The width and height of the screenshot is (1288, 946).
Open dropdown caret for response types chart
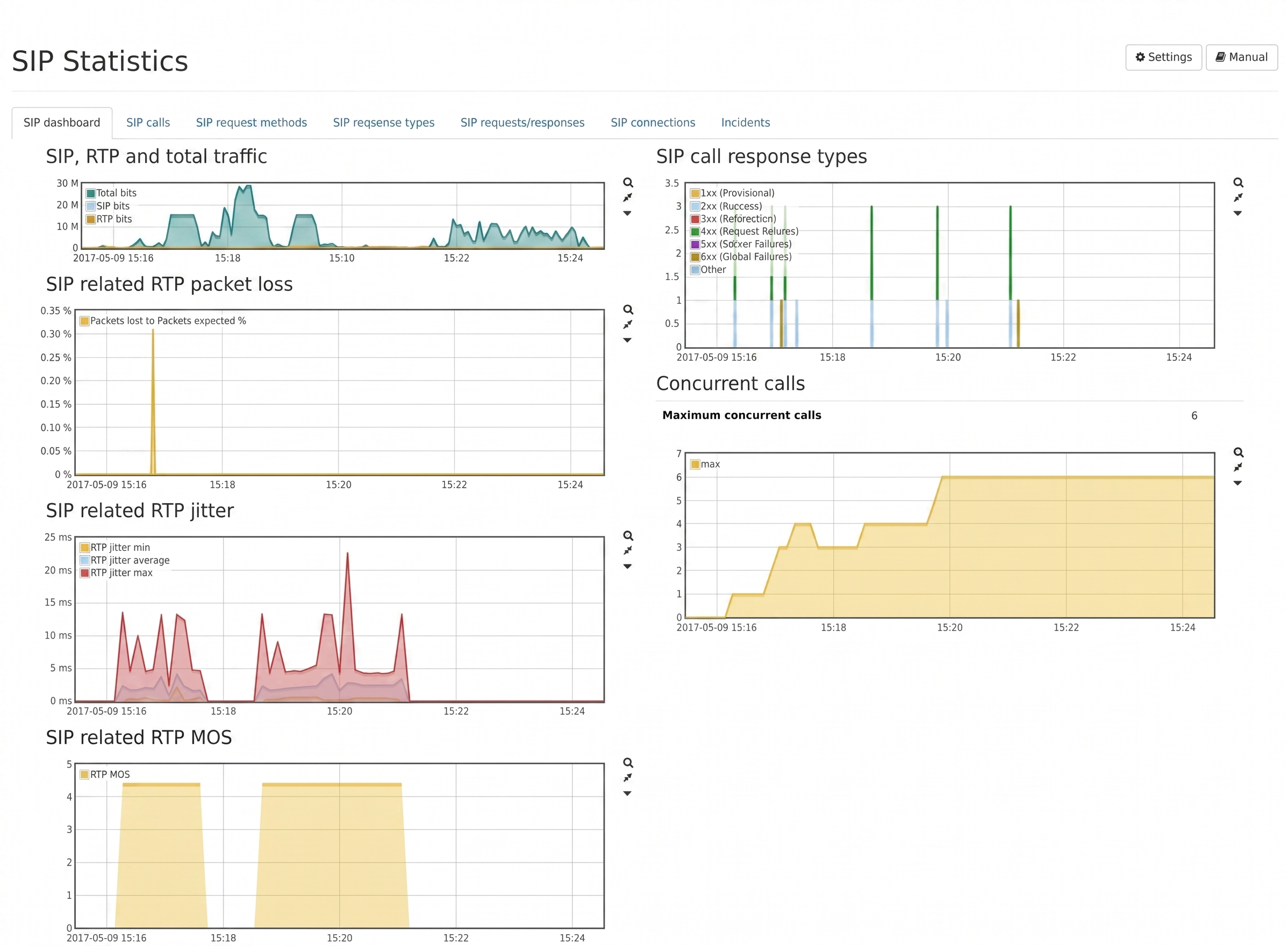[x=1237, y=213]
